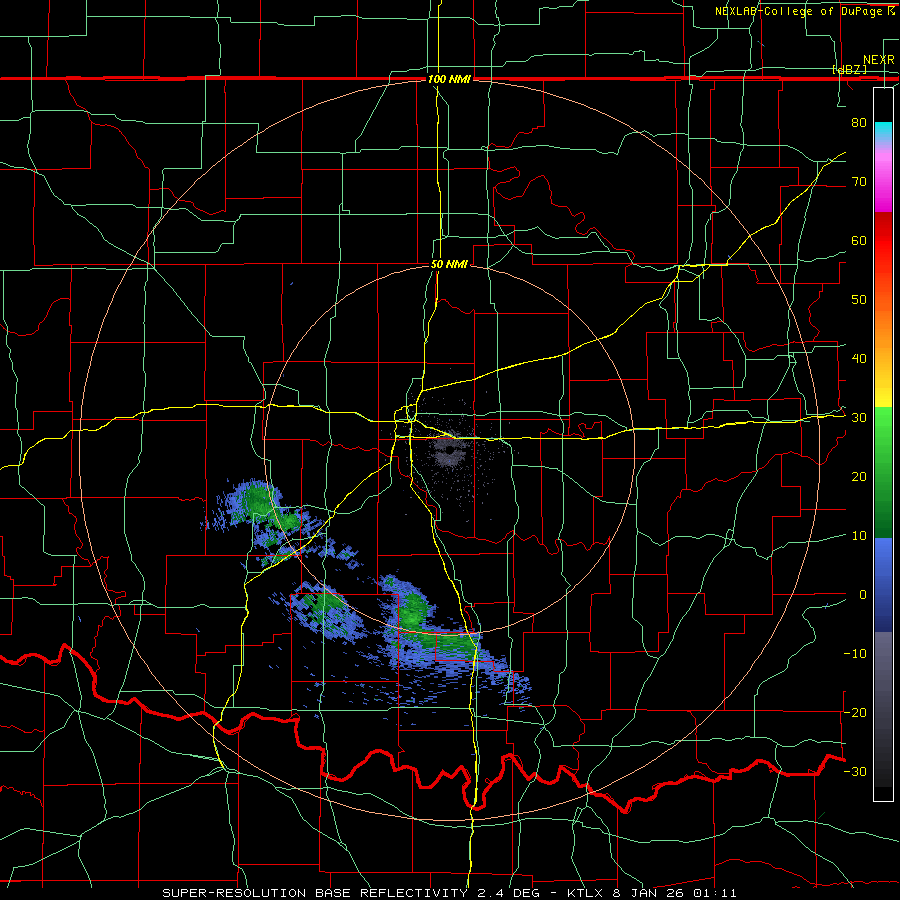
Task: Click the cyan segment of the color bar
Action: tap(883, 131)
